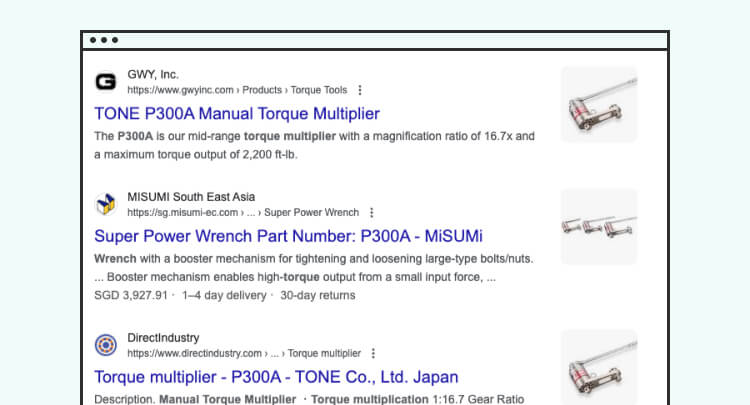Click the GWY, Inc. favicon logo
Image resolution: width=750 pixels, height=405 pixels.
[x=106, y=81]
